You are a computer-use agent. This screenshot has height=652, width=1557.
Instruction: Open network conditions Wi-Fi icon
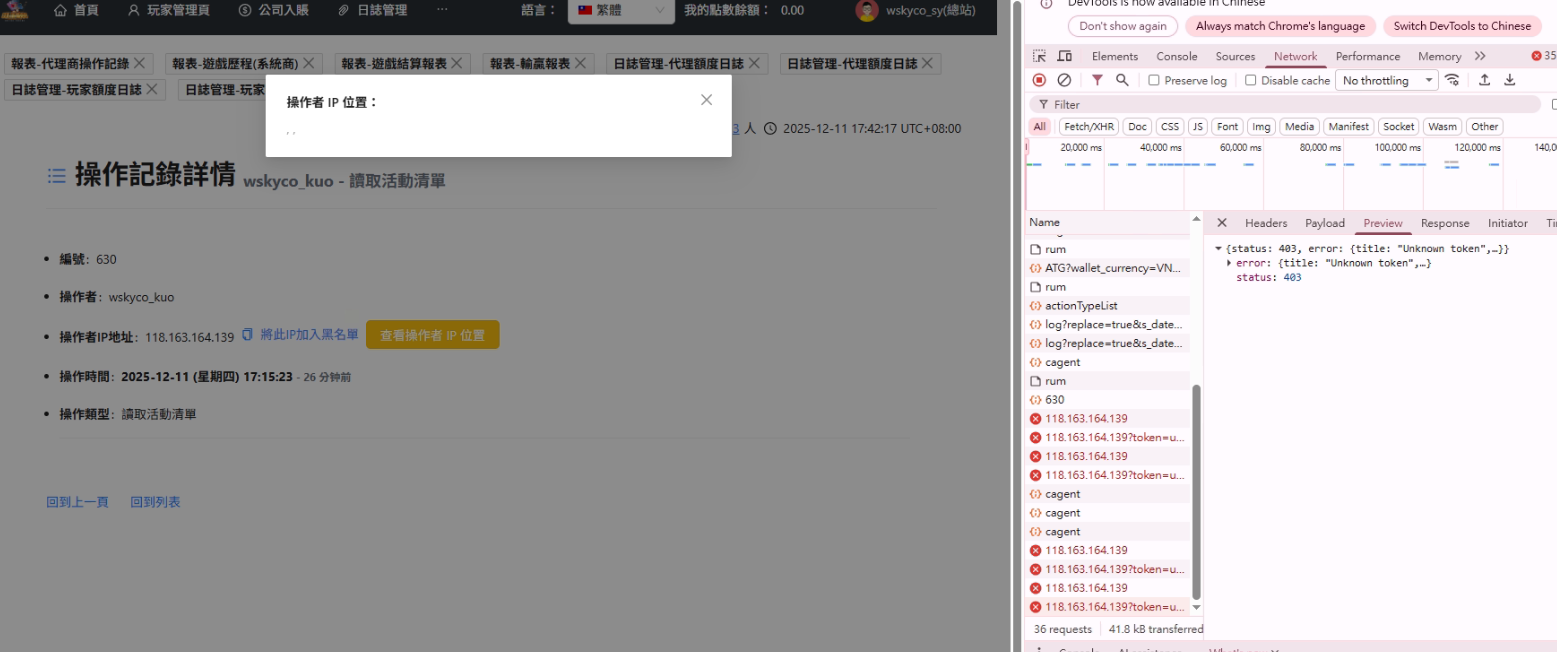(x=1452, y=80)
